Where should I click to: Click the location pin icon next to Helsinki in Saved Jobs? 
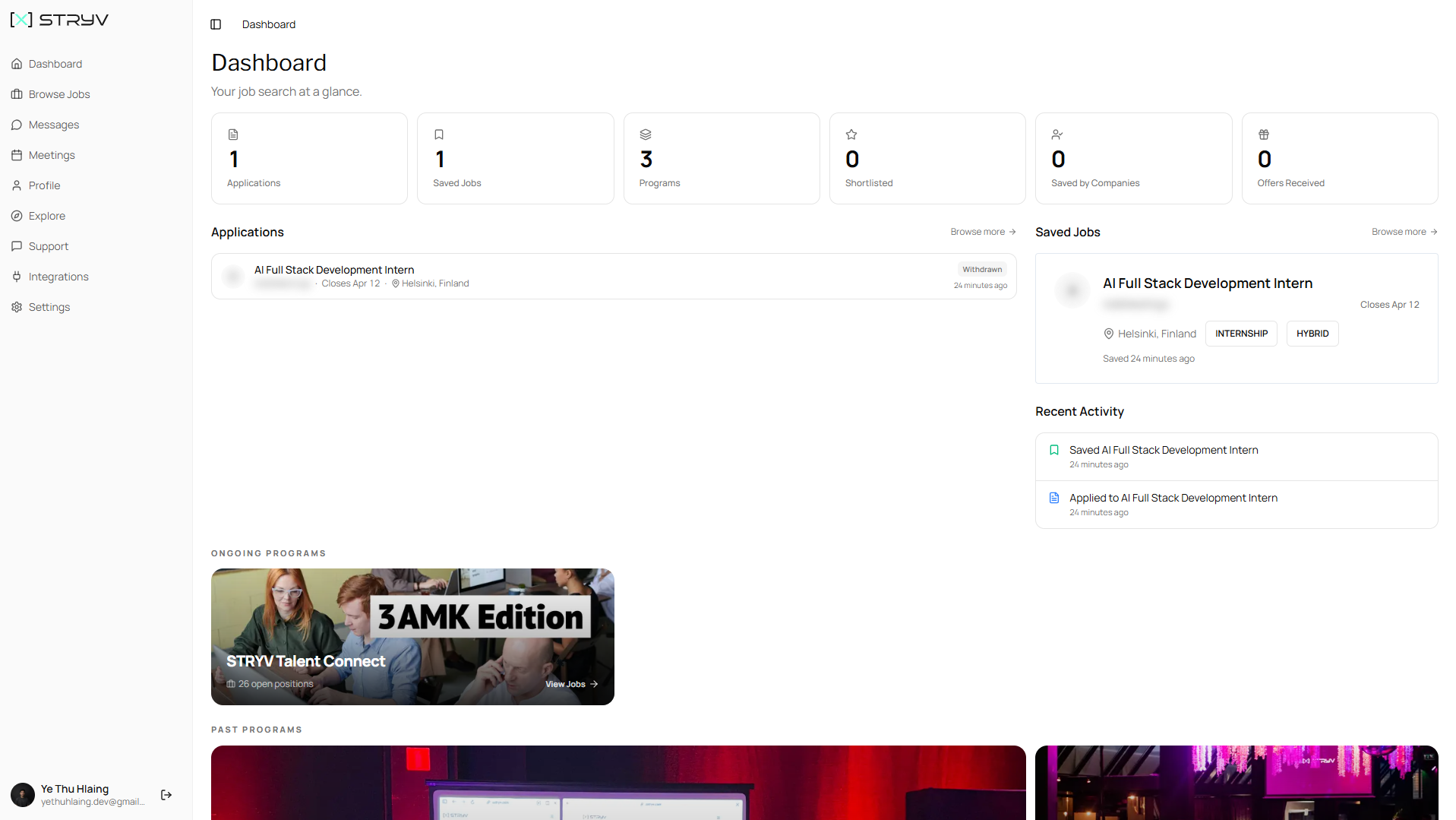point(1109,334)
